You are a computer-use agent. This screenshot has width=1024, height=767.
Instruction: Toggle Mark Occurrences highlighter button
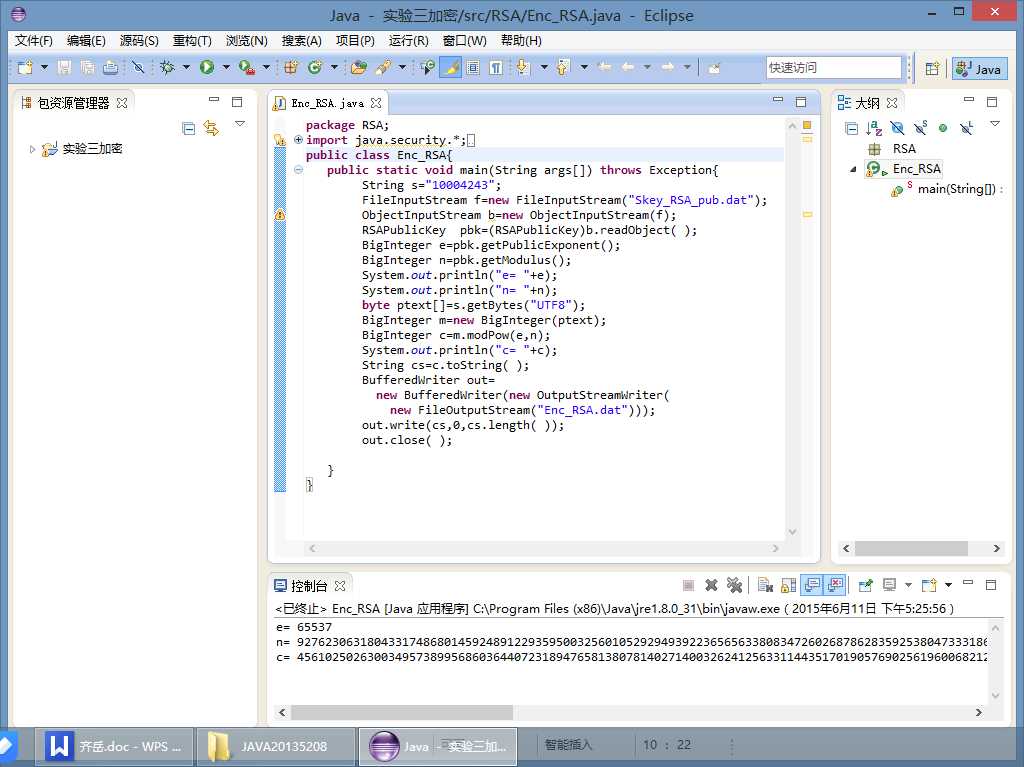[x=451, y=67]
